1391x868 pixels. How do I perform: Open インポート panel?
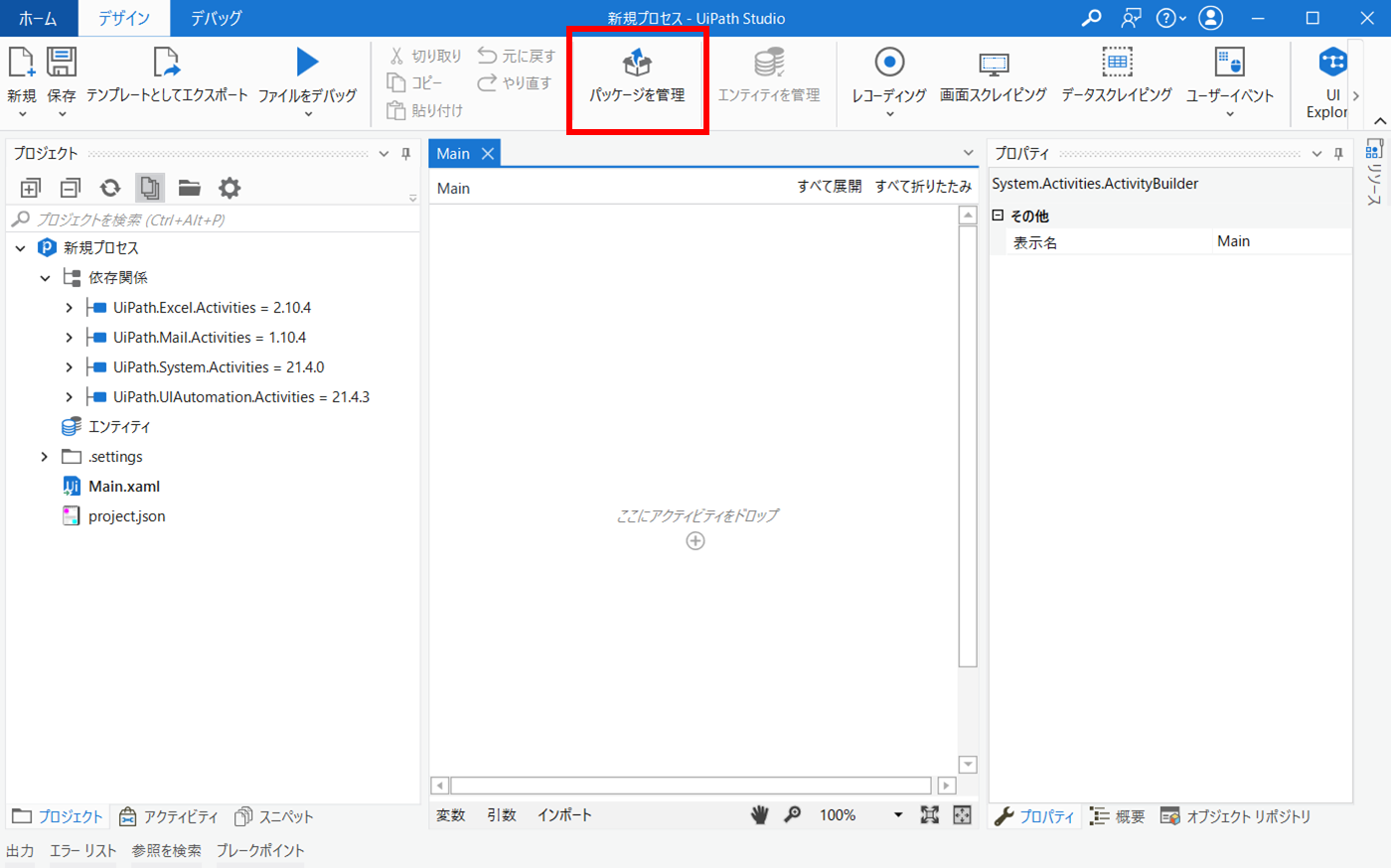564,814
